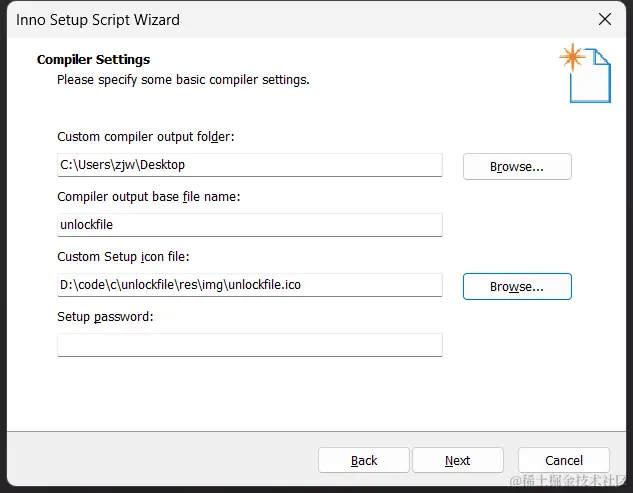Click the Browse button for output folder

(x=517, y=166)
